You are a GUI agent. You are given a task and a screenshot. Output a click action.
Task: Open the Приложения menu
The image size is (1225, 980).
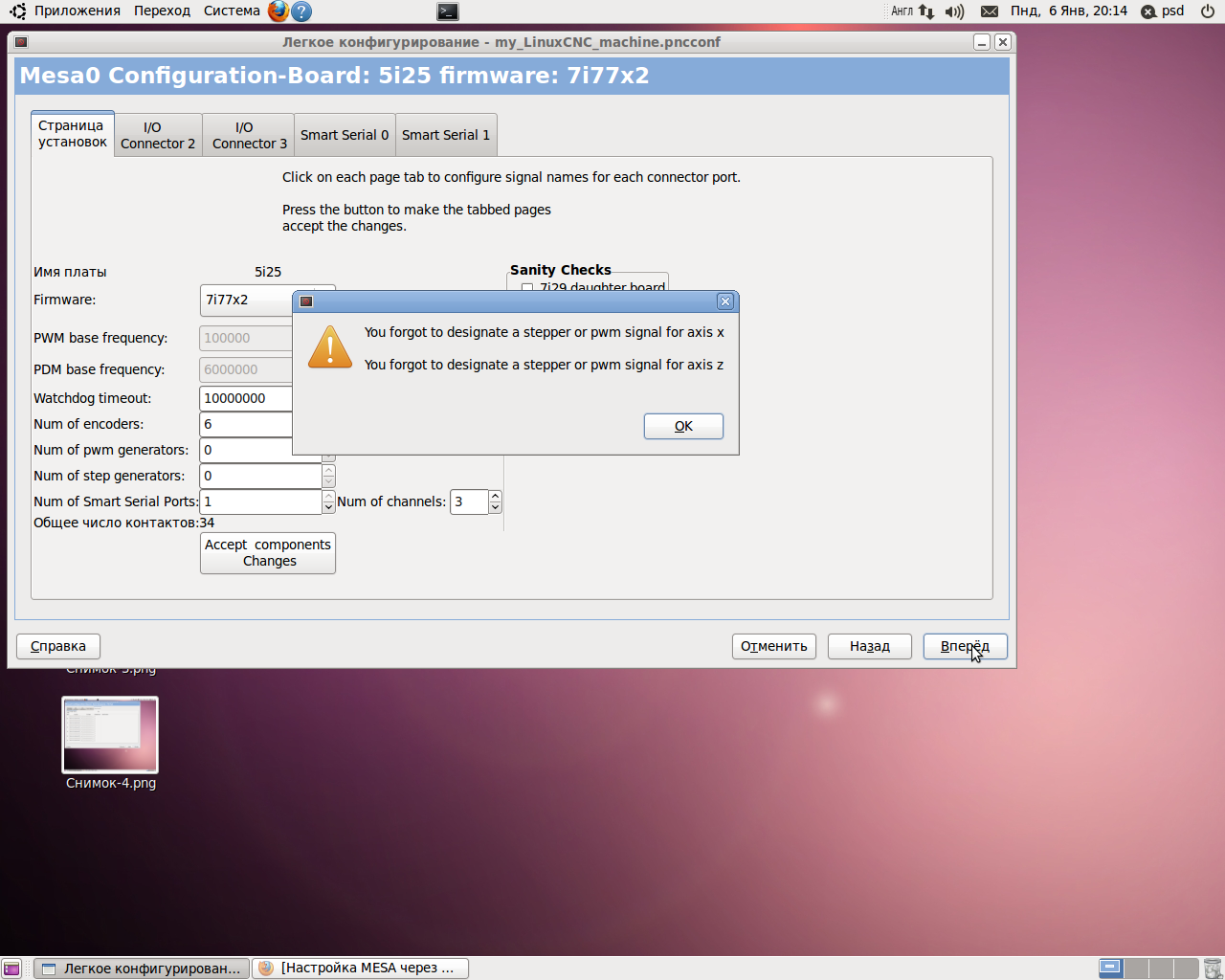pyautogui.click(x=77, y=11)
